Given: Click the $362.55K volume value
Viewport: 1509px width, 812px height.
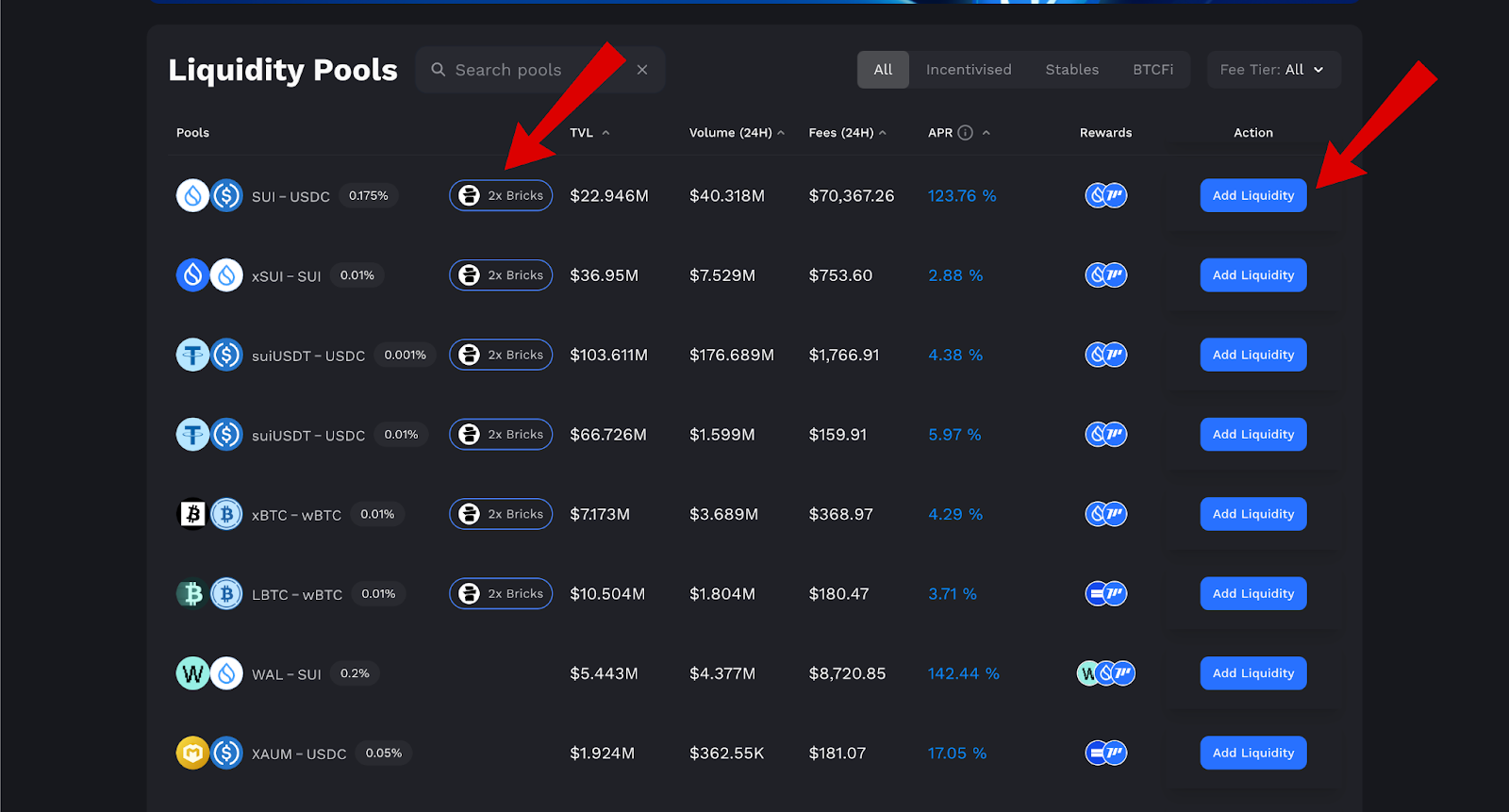Looking at the screenshot, I should coord(727,753).
